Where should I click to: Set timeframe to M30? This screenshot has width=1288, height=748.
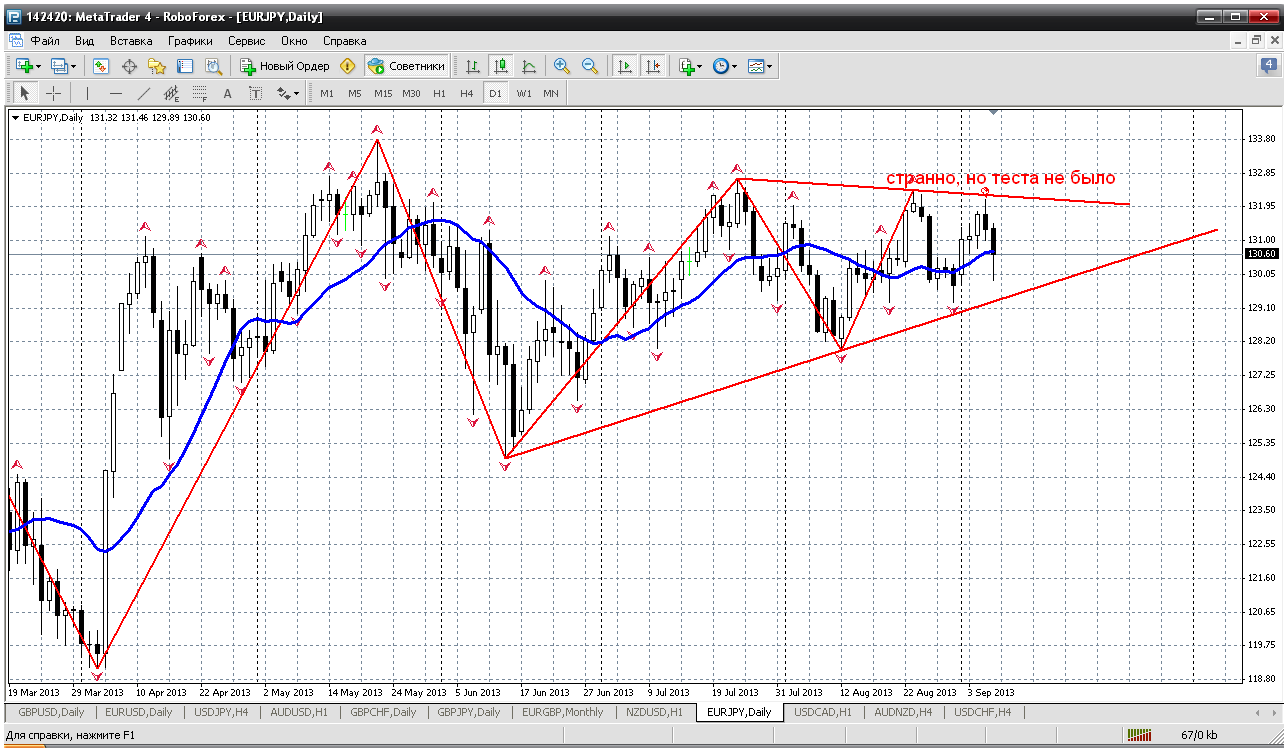pos(411,93)
